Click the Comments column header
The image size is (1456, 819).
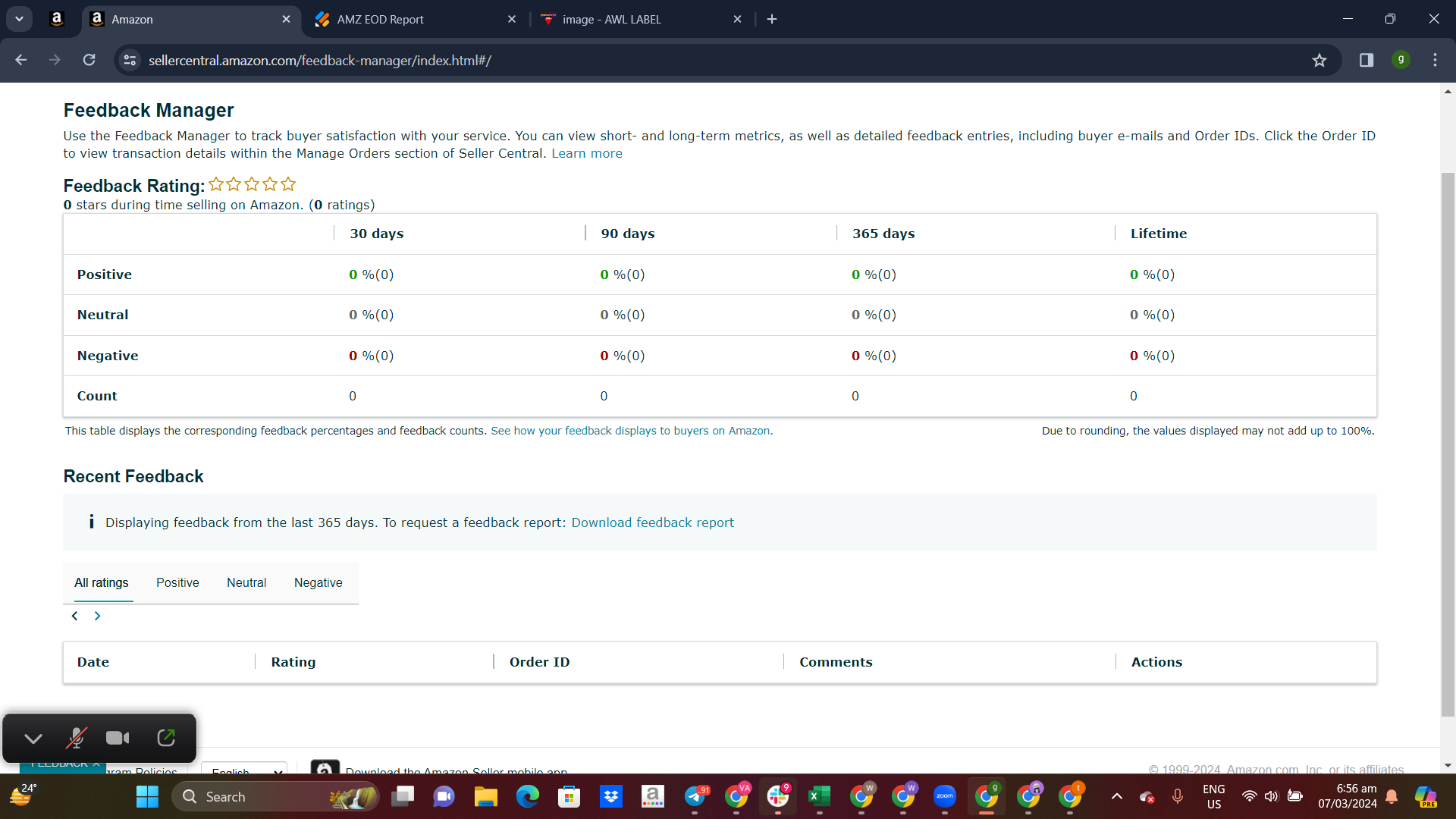(836, 662)
